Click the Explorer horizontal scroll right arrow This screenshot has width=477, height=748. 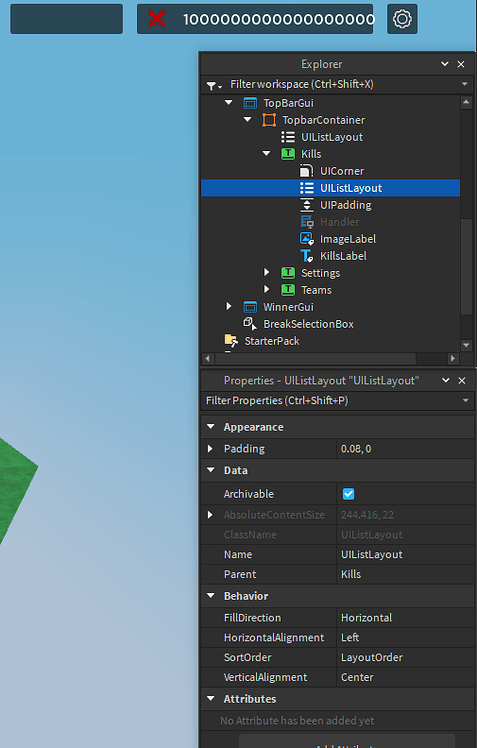(453, 358)
